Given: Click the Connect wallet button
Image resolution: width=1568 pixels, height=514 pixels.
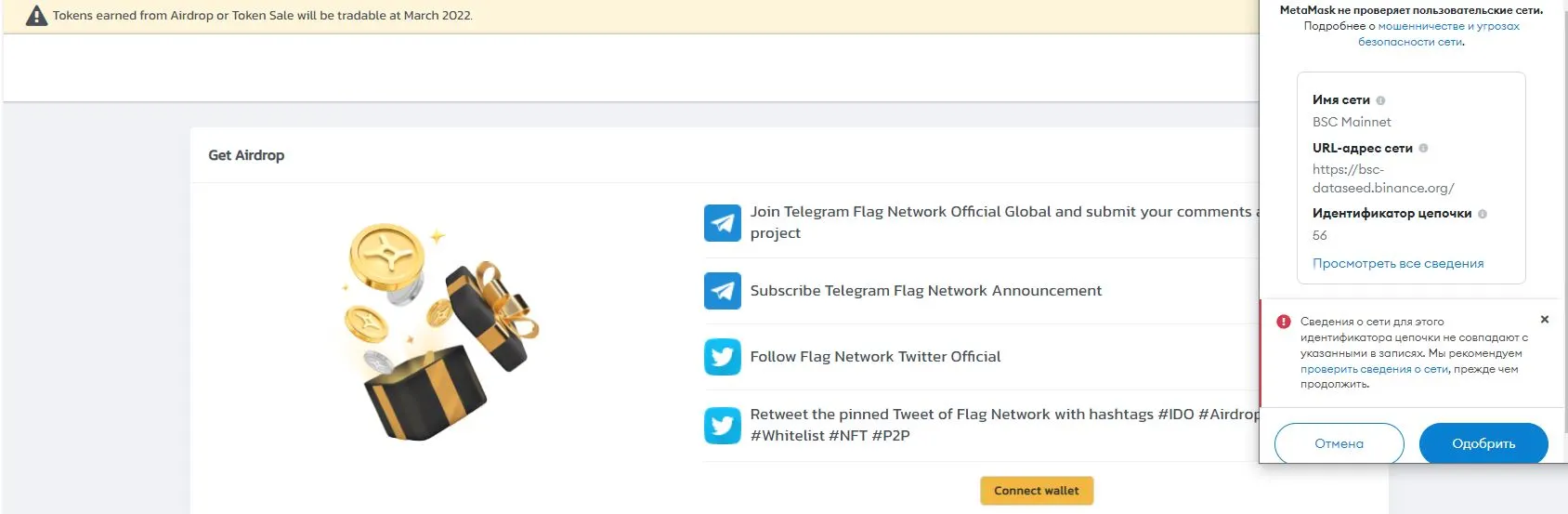Looking at the screenshot, I should pyautogui.click(x=1037, y=491).
